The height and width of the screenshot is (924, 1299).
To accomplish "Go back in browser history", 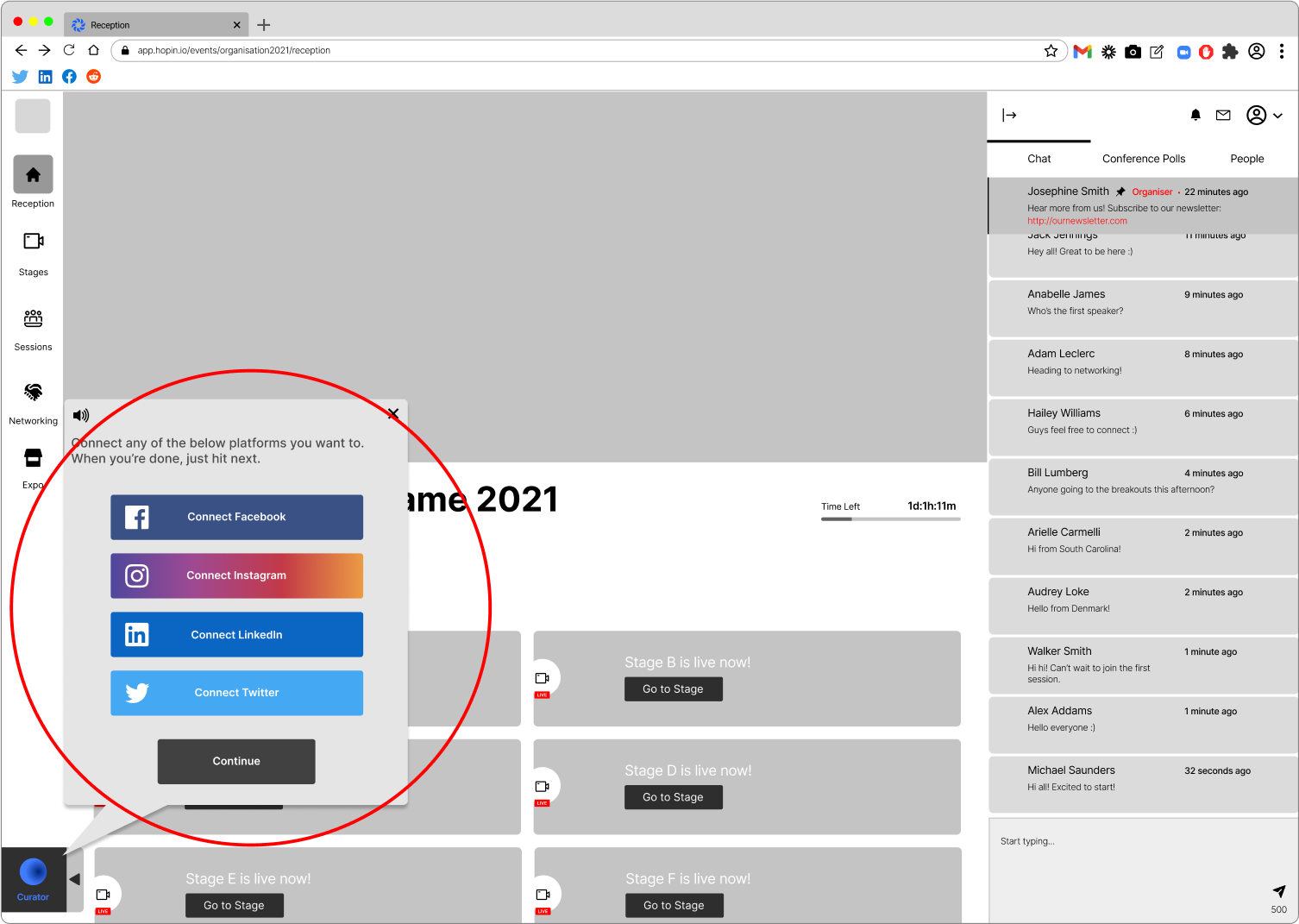I will [x=21, y=50].
